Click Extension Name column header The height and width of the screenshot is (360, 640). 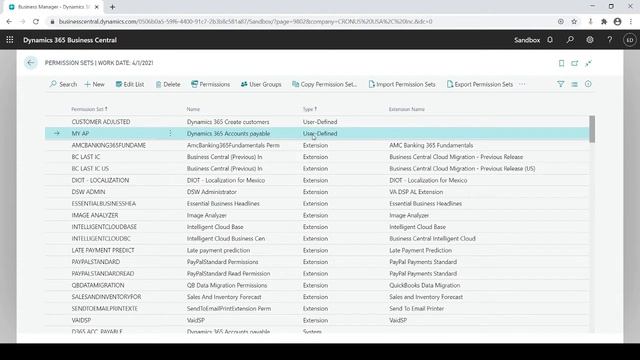click(407, 109)
